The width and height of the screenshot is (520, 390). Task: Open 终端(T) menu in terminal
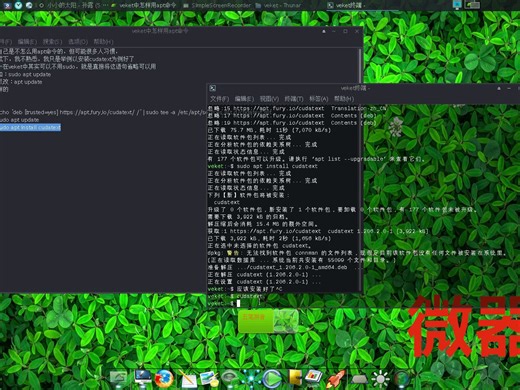(294, 99)
